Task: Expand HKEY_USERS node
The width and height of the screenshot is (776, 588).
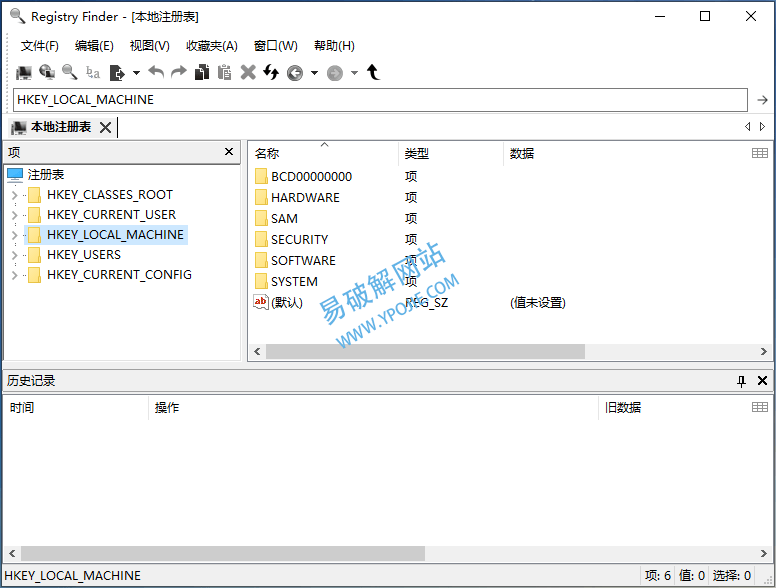Action: 14,255
